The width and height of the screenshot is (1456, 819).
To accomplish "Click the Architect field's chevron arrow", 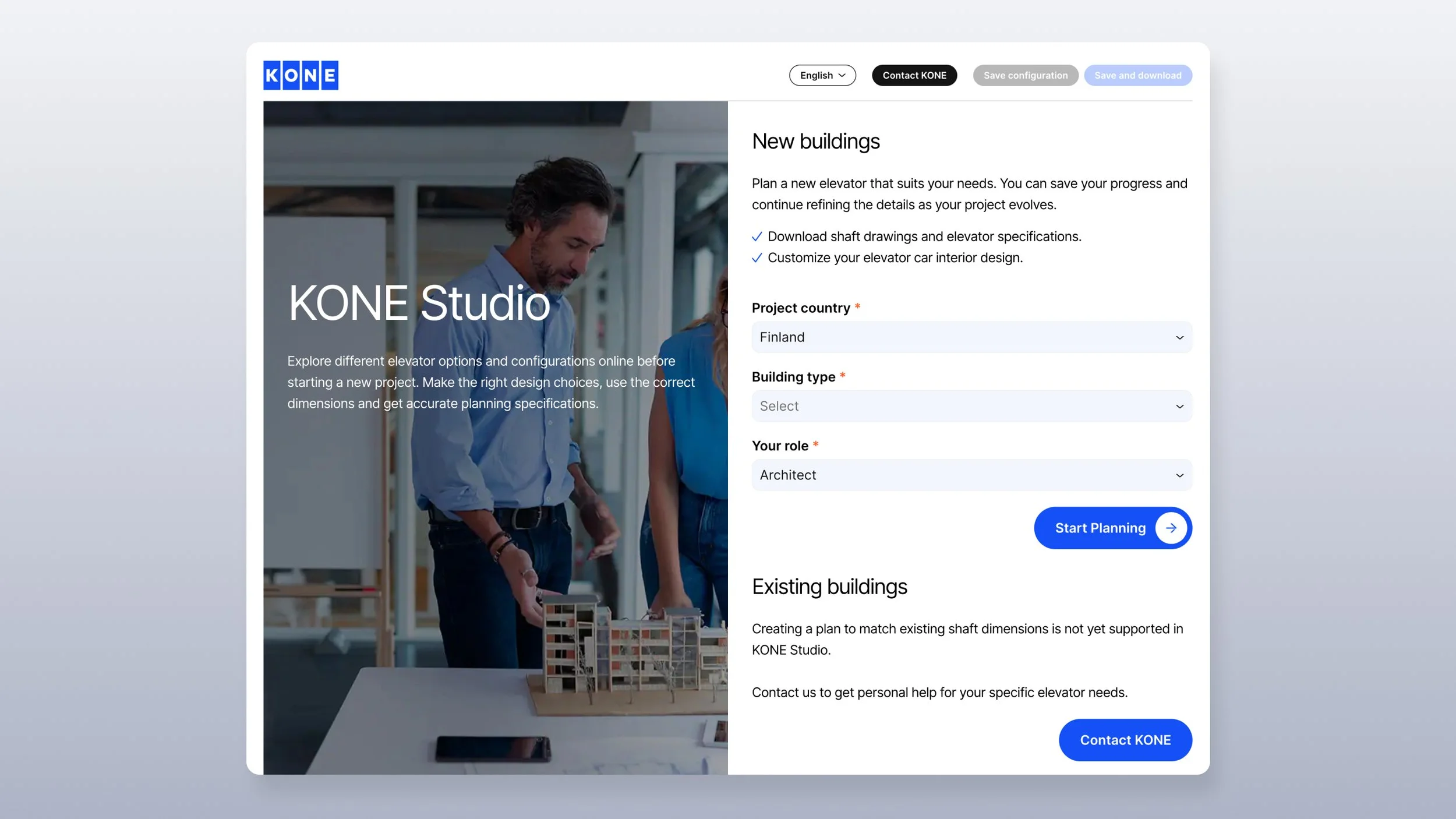I will pyautogui.click(x=1179, y=475).
